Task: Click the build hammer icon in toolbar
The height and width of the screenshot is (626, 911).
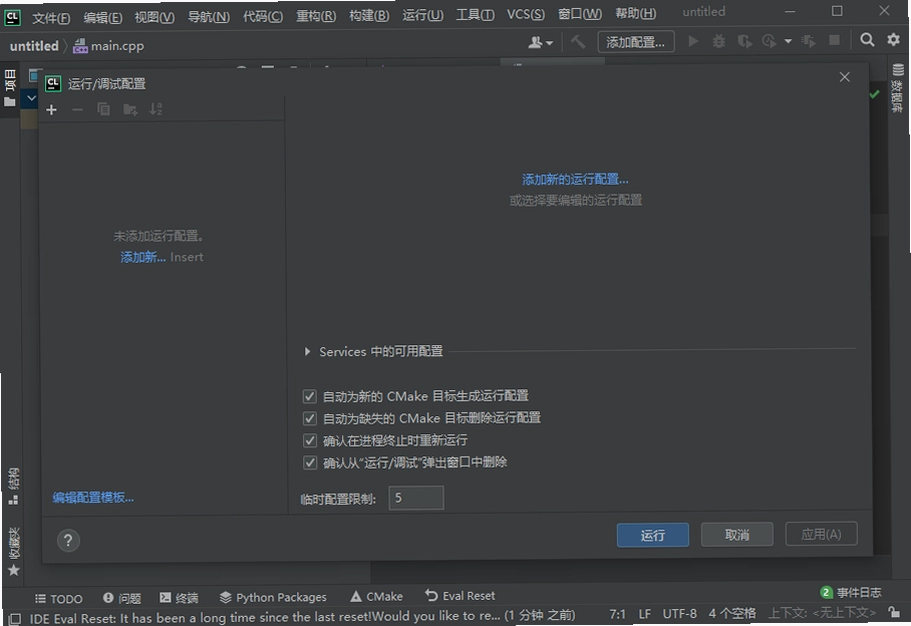Action: point(578,41)
